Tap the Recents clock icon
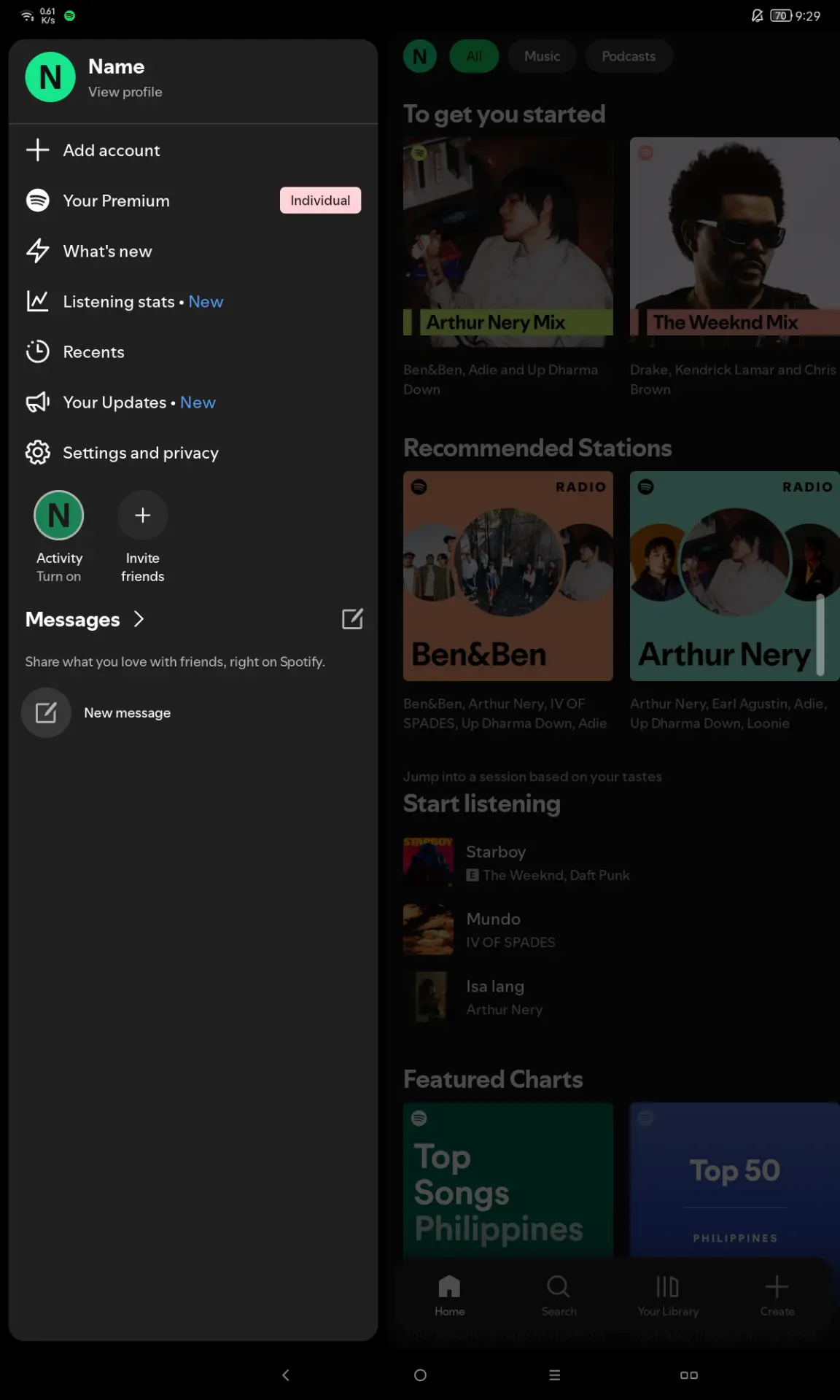Screen dimensions: 840x1400 [x=37, y=351]
